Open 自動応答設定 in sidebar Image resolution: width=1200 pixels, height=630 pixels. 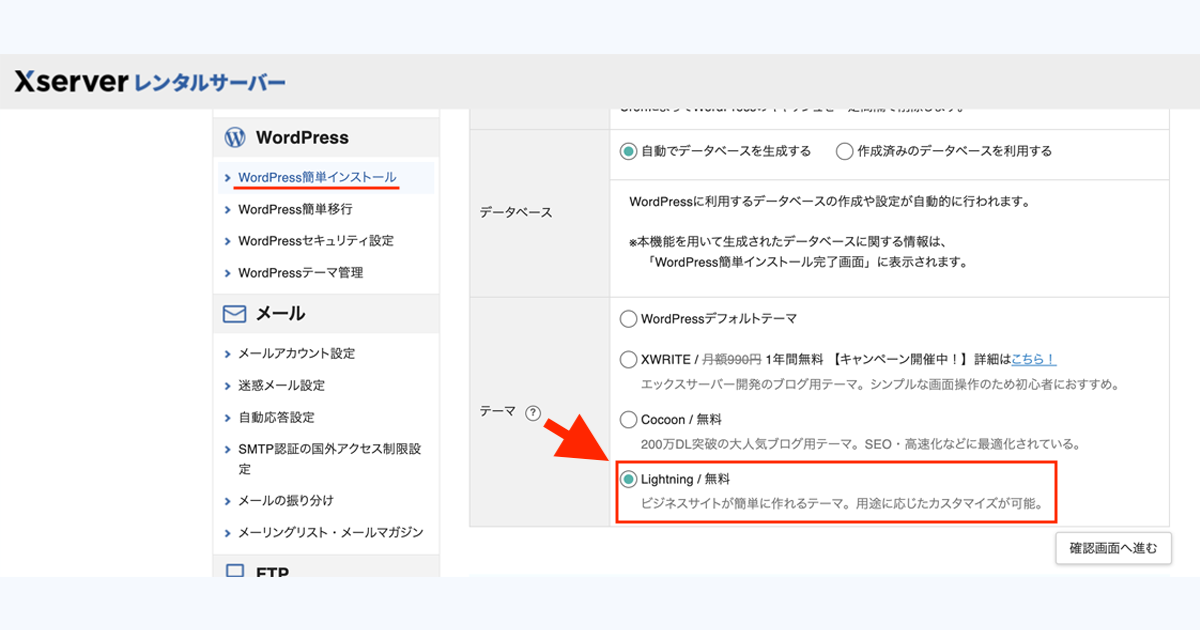(x=276, y=418)
